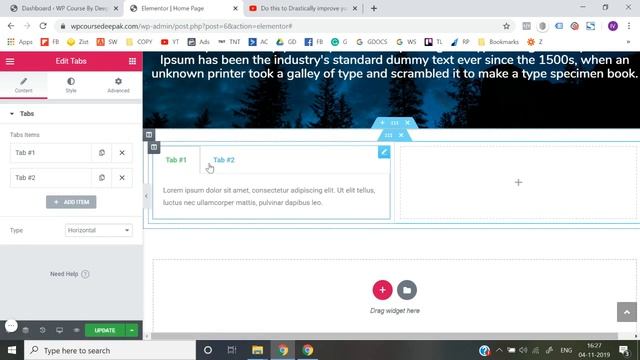Reload the page in Chrome
This screenshot has height=360, width=640.
point(43,26)
